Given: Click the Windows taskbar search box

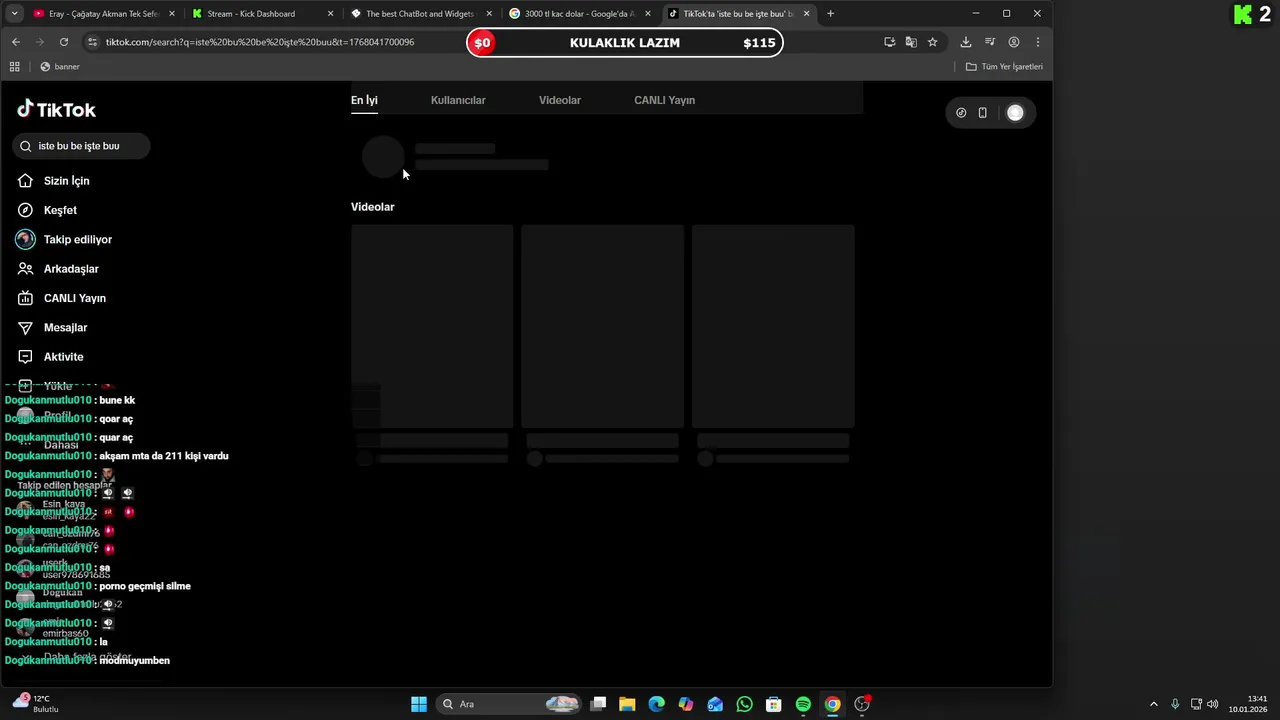Looking at the screenshot, I should tap(510, 704).
